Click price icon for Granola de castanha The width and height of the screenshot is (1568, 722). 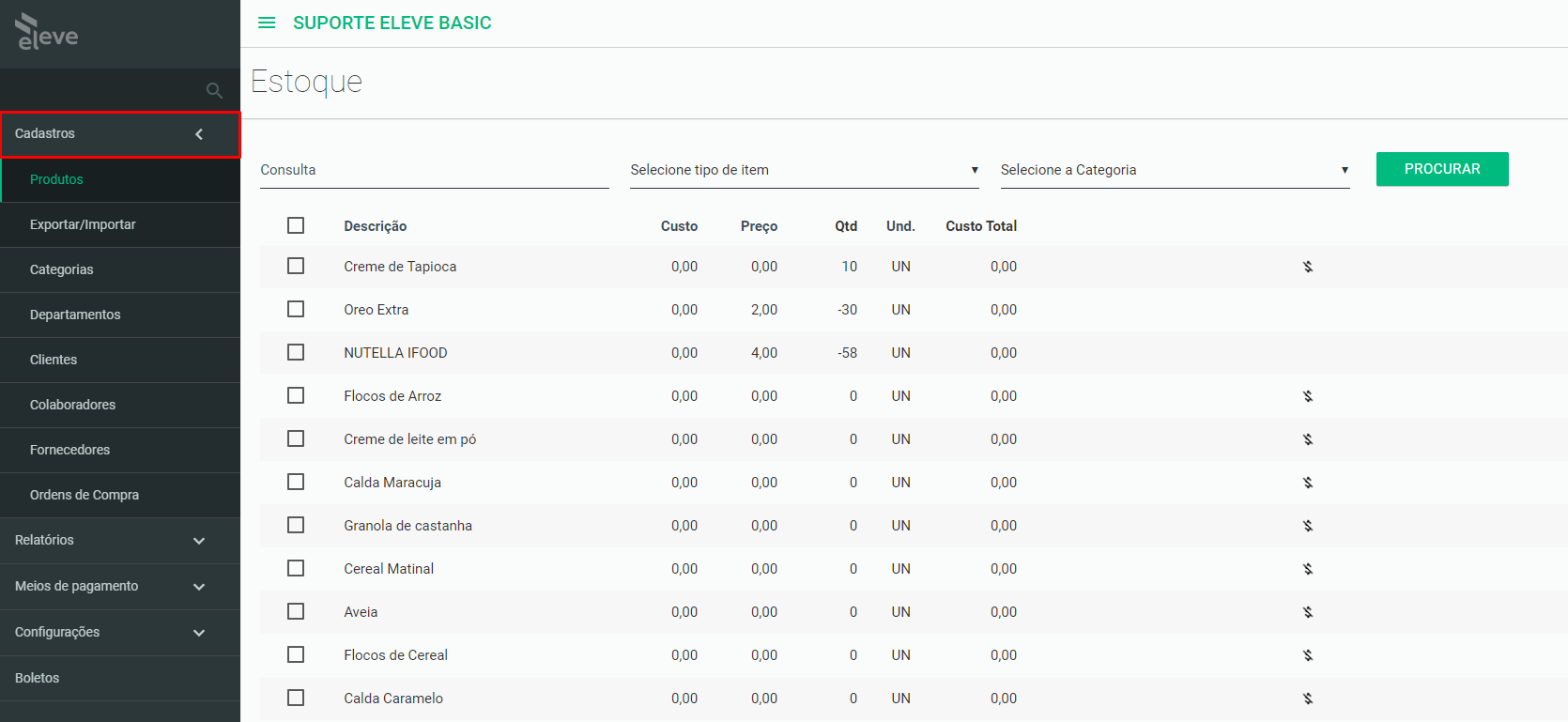pos(1308,526)
